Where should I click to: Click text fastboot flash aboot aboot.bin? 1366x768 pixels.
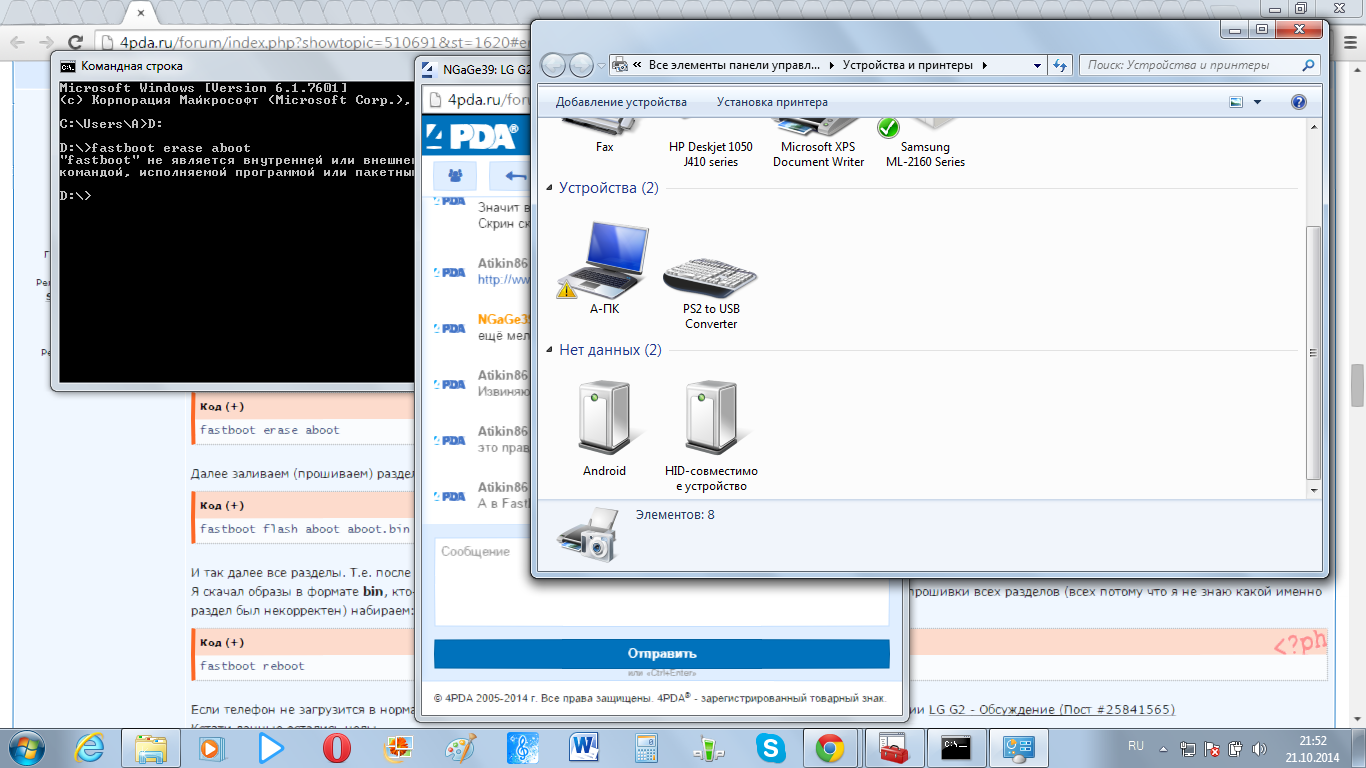click(x=305, y=528)
